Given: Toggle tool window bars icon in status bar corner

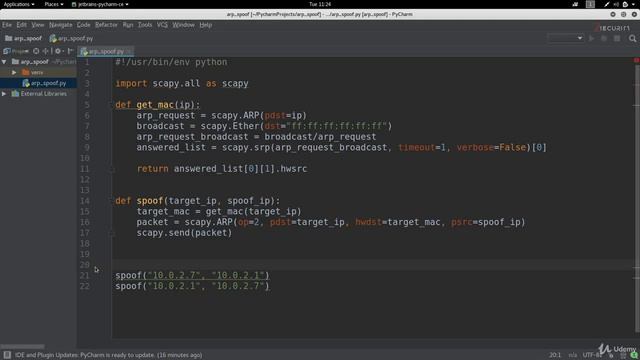Looking at the screenshot, I should [x=7, y=355].
